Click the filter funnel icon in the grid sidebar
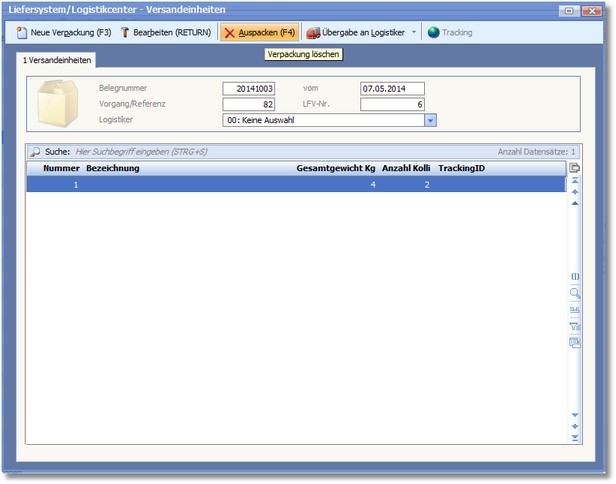Viewport: 616px width, 484px height. pyautogui.click(x=574, y=325)
